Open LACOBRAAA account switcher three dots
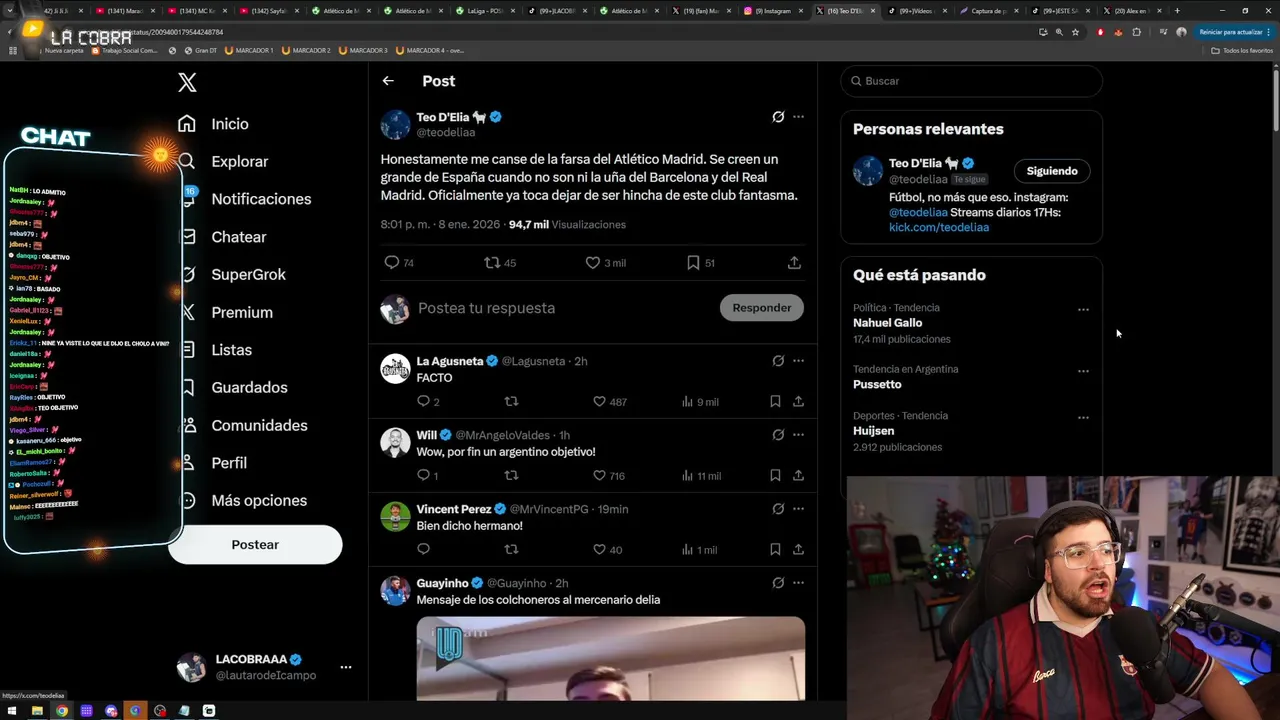 (x=345, y=667)
